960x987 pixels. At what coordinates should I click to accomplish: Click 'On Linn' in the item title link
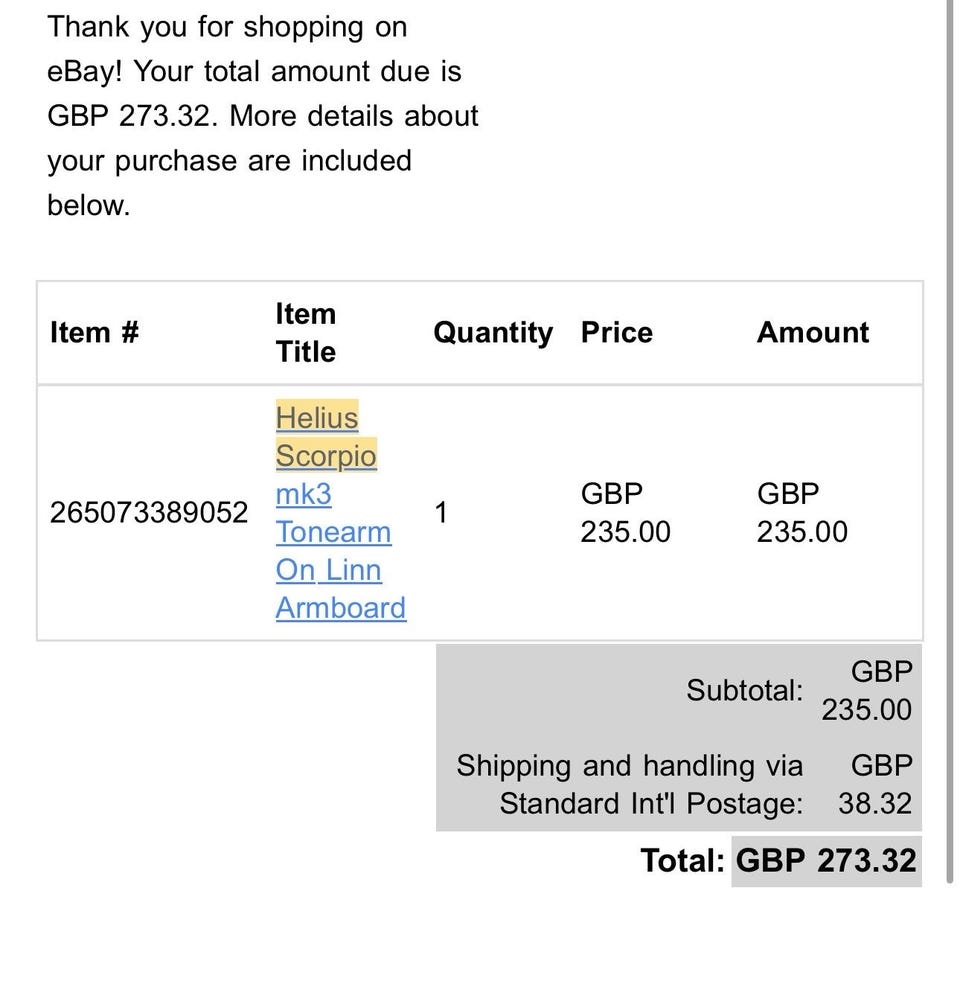tap(329, 570)
